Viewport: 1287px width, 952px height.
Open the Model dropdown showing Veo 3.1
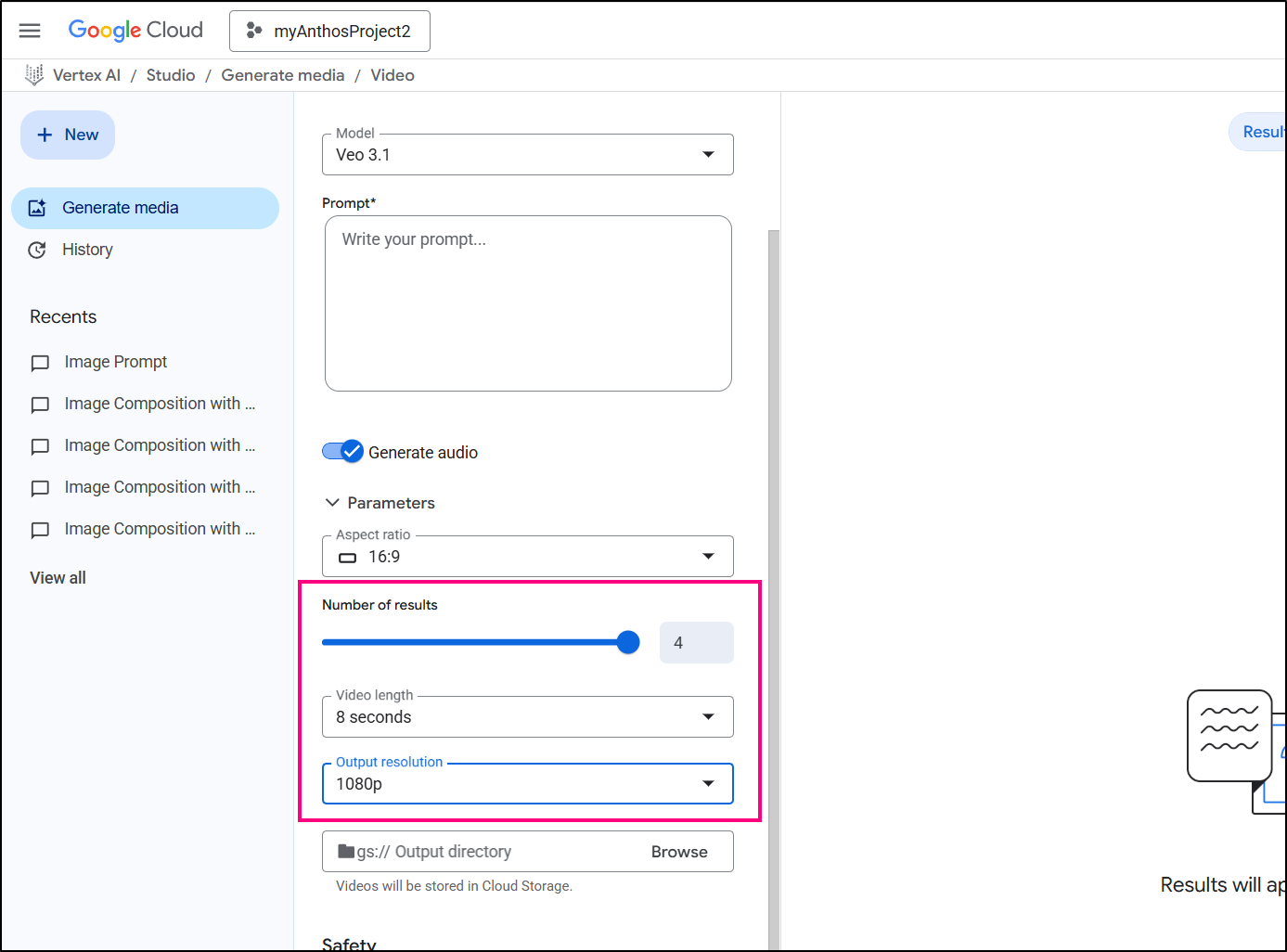click(527, 155)
